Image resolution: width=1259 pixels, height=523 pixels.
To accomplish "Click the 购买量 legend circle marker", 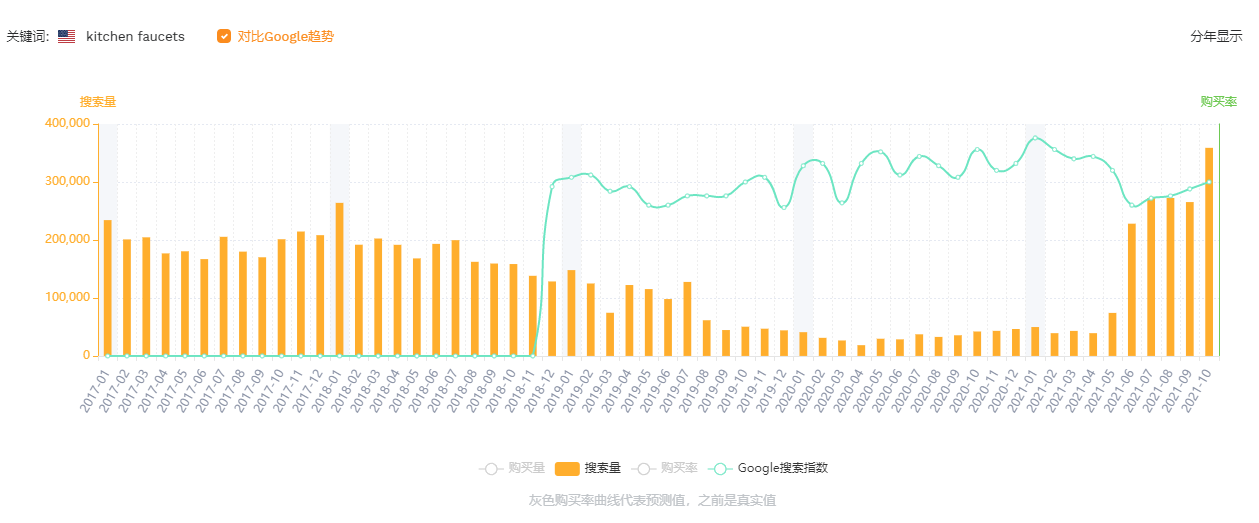I will [x=490, y=468].
